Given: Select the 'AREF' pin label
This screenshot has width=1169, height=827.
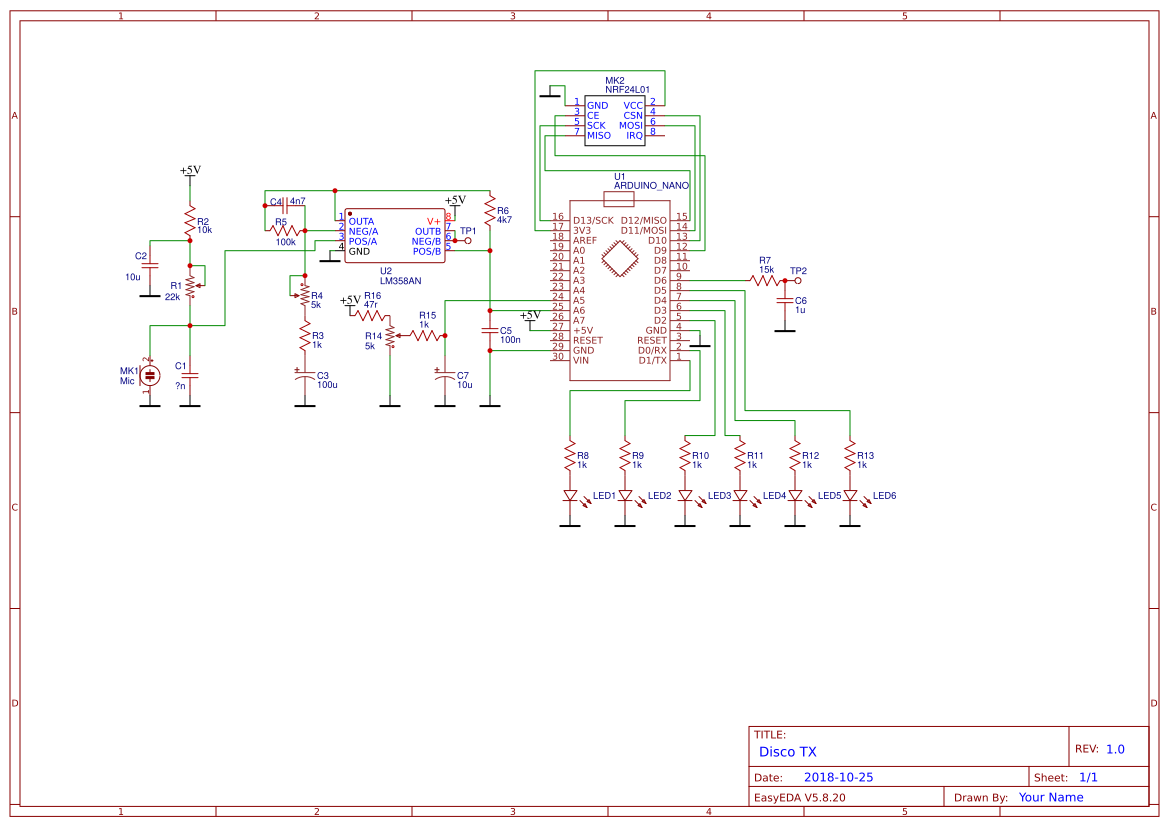Looking at the screenshot, I should pos(584,241).
